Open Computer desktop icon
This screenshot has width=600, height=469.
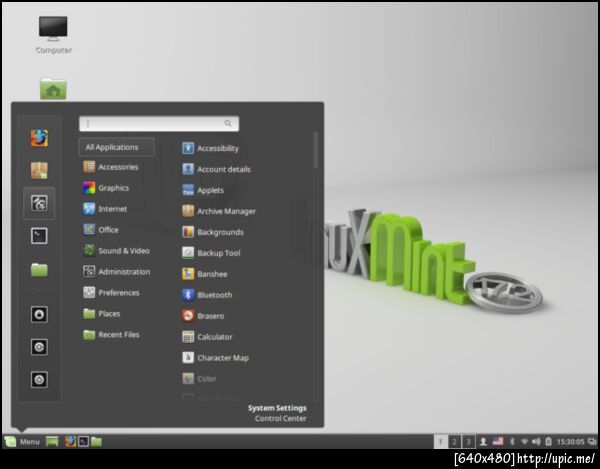[53, 34]
